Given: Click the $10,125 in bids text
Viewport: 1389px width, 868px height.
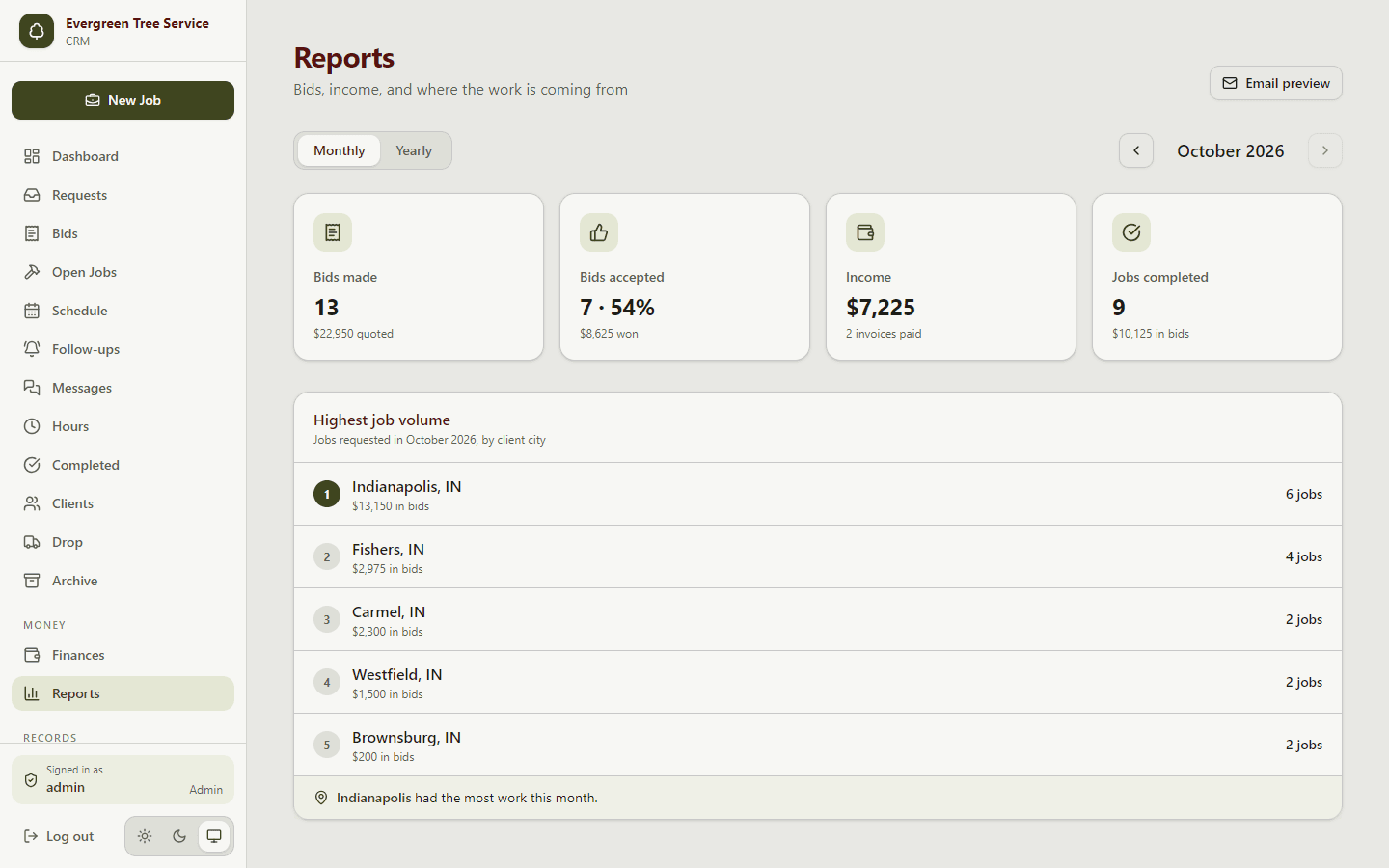Looking at the screenshot, I should 1151,334.
